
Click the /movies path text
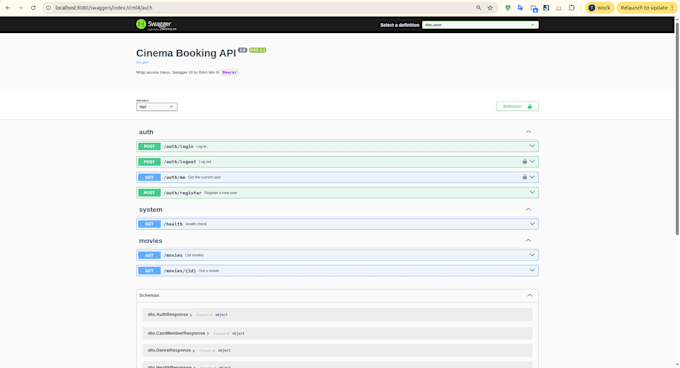(x=173, y=255)
